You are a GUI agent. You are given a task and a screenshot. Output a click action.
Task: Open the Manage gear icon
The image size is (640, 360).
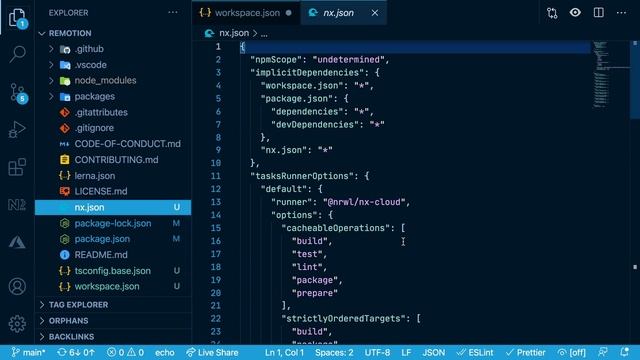click(x=17, y=324)
